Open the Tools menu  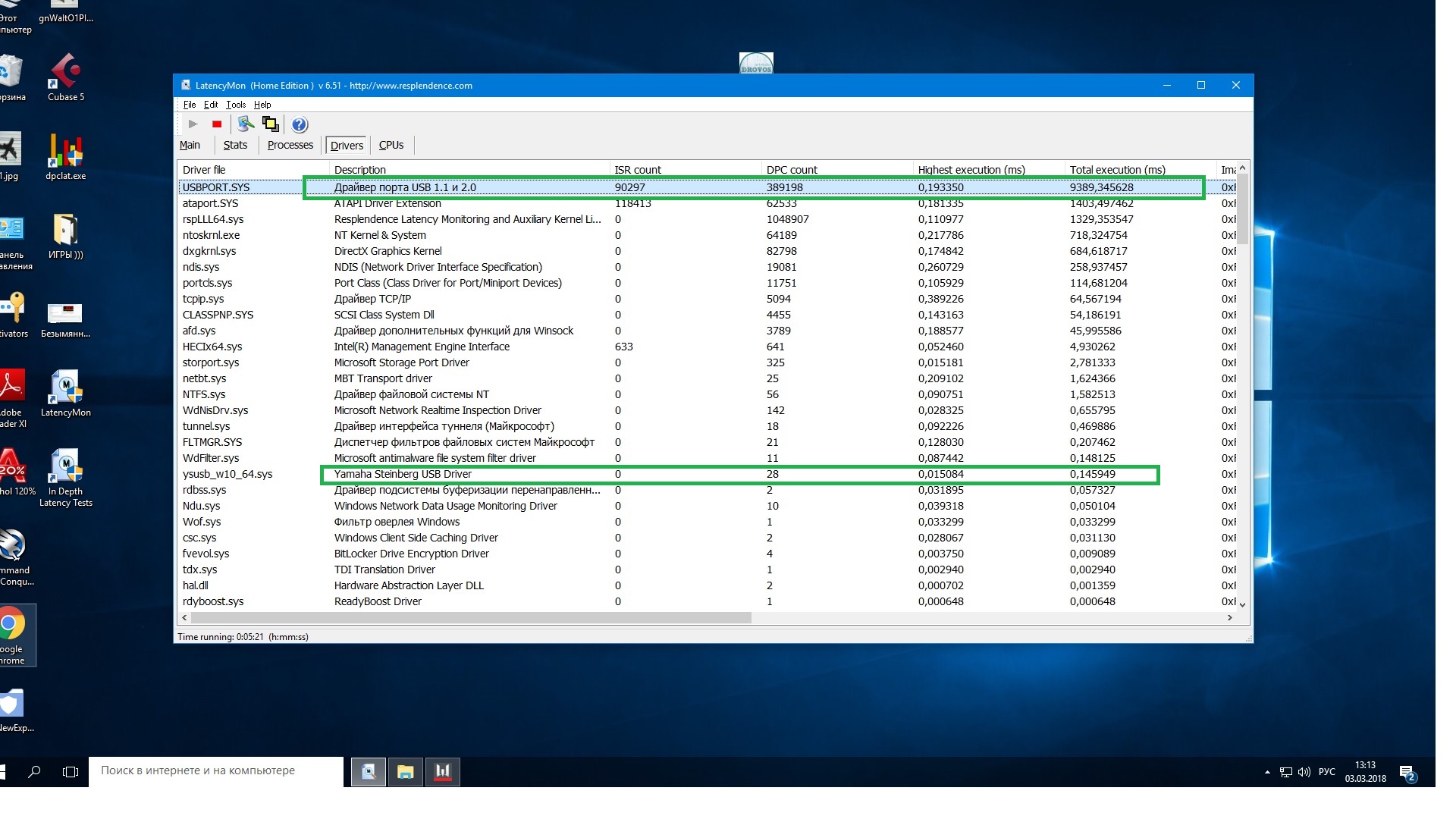point(236,105)
